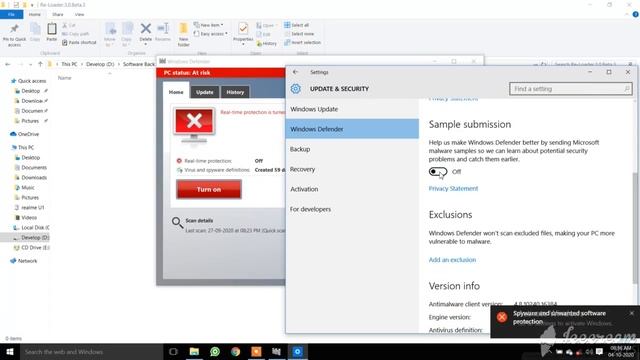Open the Privacy Statement link
640x360 pixels.
click(x=453, y=188)
